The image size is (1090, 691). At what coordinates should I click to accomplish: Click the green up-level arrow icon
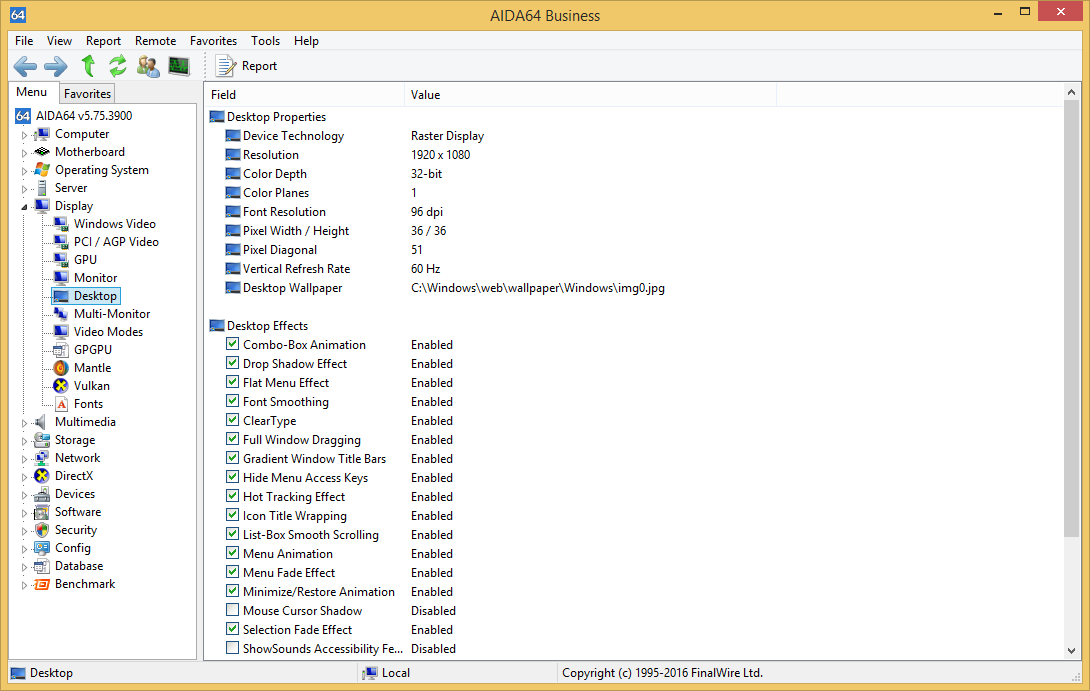88,66
